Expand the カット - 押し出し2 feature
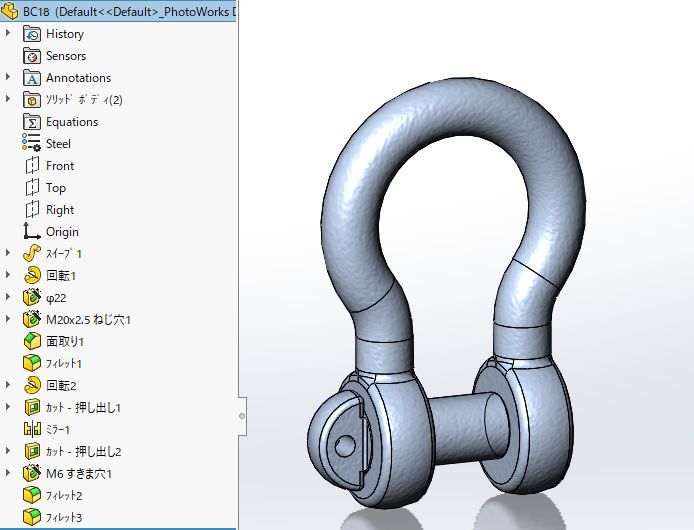Image resolution: width=694 pixels, height=530 pixels. tap(8, 450)
